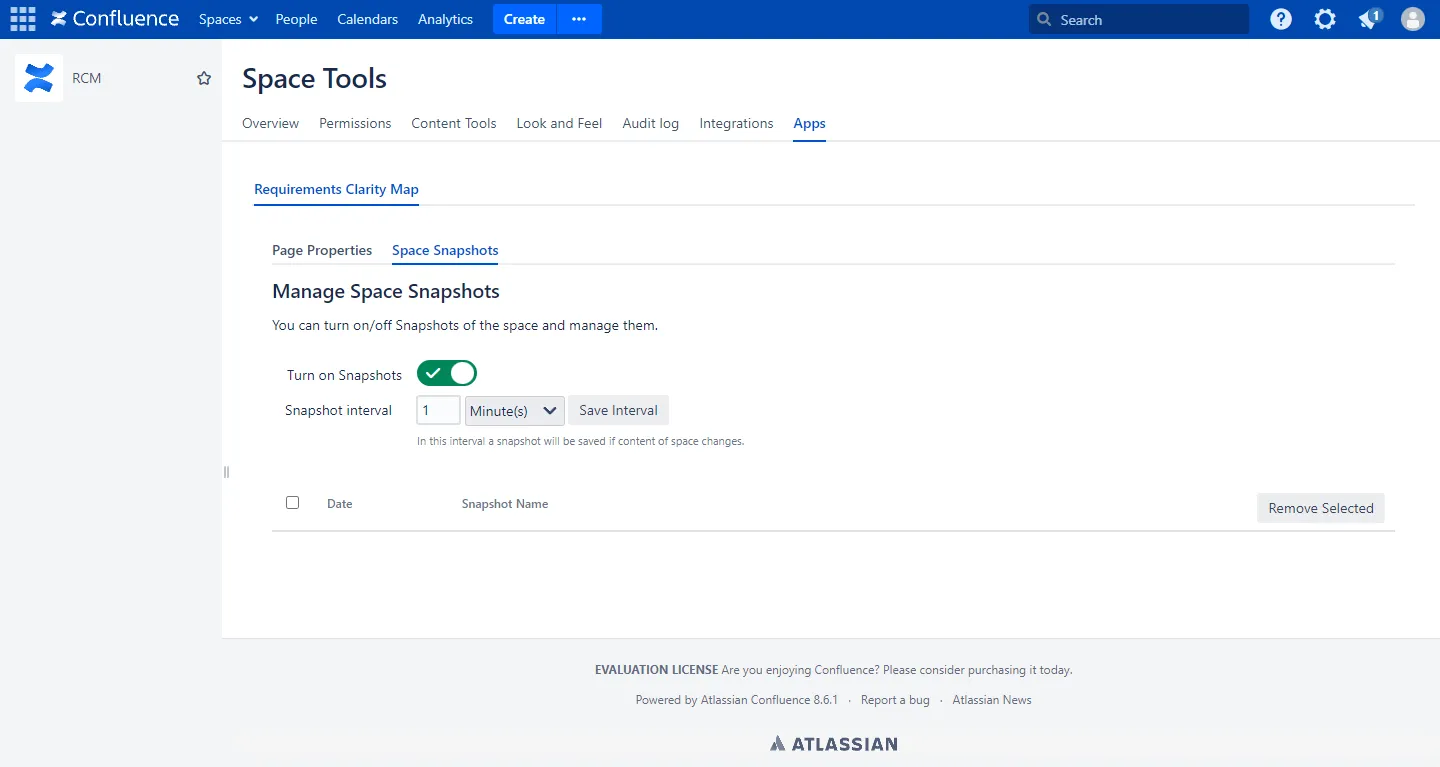
Task: Click the RCM space logo
Action: coord(39,78)
